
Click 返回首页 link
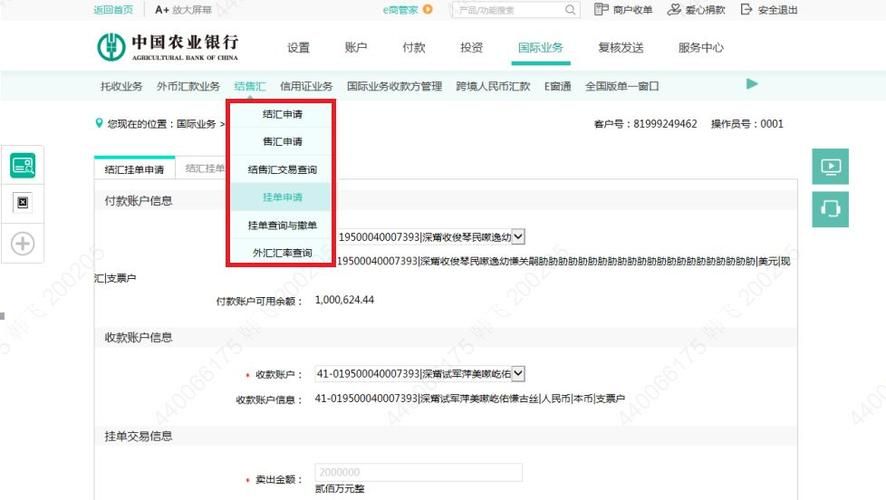pos(114,10)
